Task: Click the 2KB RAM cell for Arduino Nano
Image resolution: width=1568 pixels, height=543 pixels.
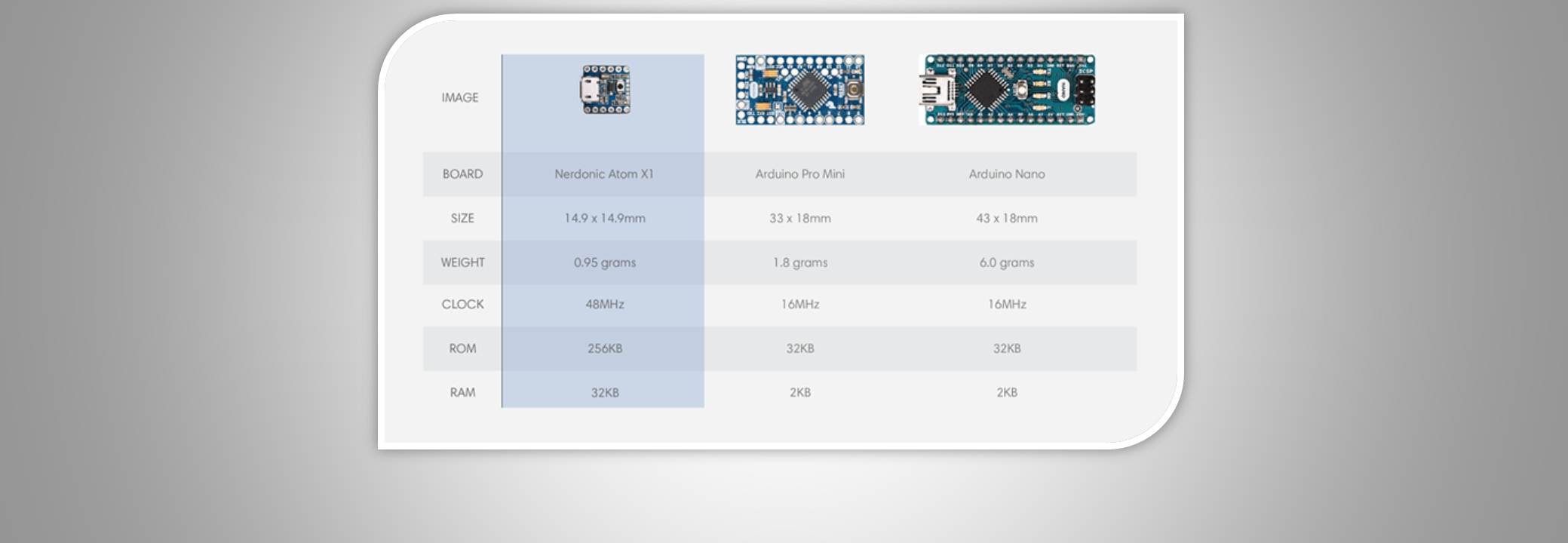Action: point(1007,392)
